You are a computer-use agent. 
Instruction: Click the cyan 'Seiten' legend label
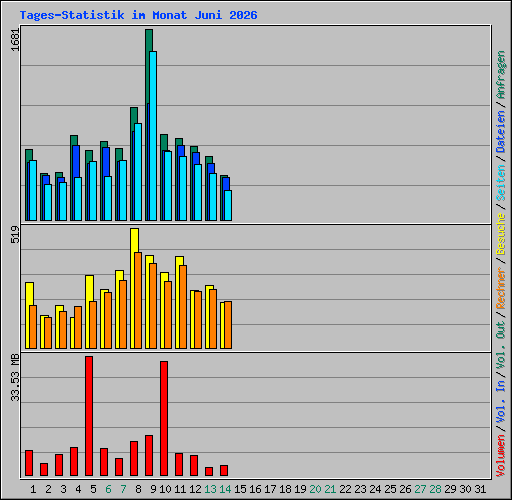coord(501,183)
